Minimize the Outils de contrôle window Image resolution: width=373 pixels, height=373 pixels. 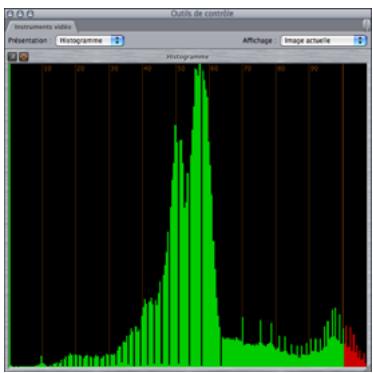(x=20, y=14)
